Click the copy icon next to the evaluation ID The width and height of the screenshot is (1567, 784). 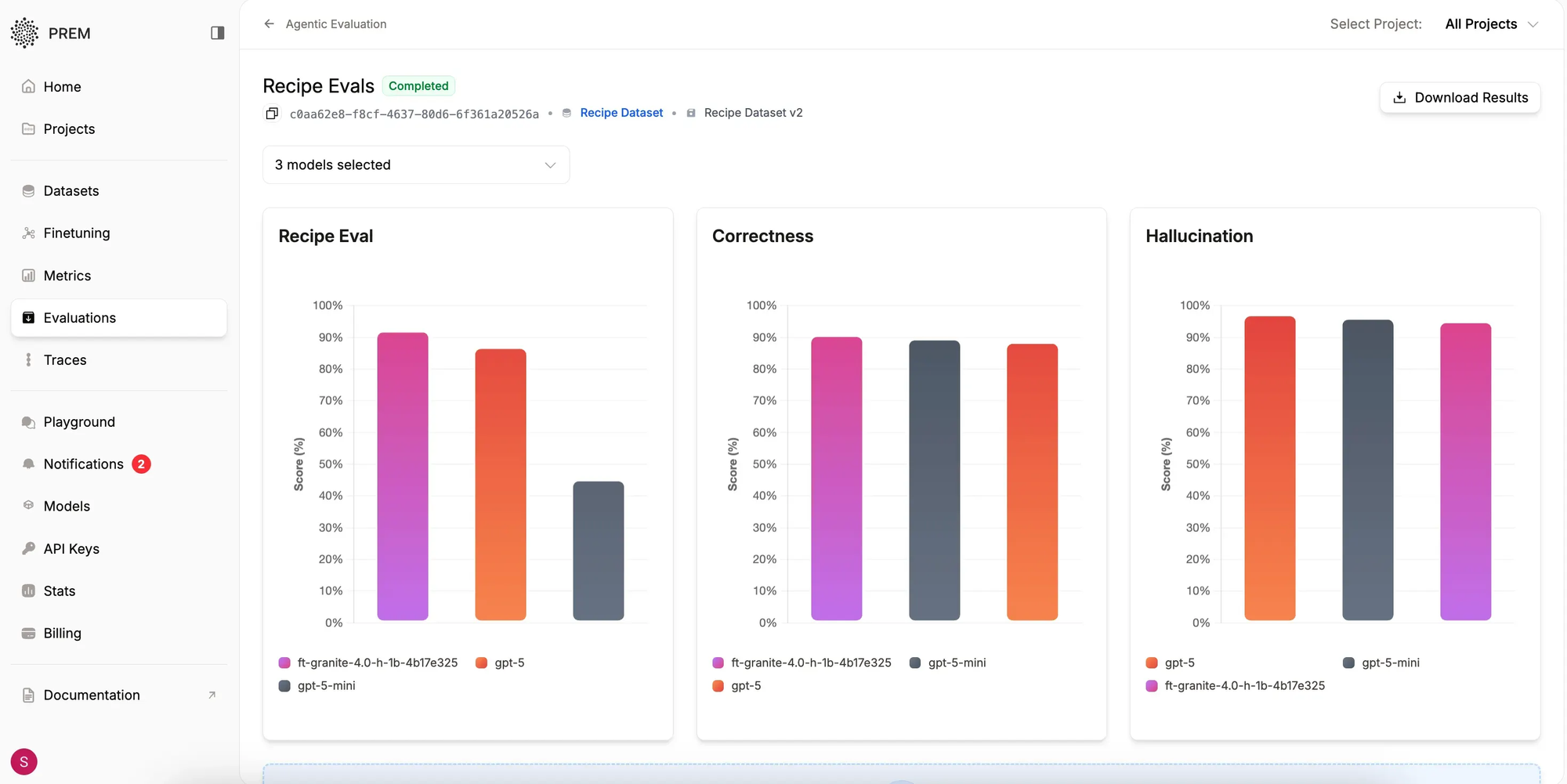(x=272, y=113)
